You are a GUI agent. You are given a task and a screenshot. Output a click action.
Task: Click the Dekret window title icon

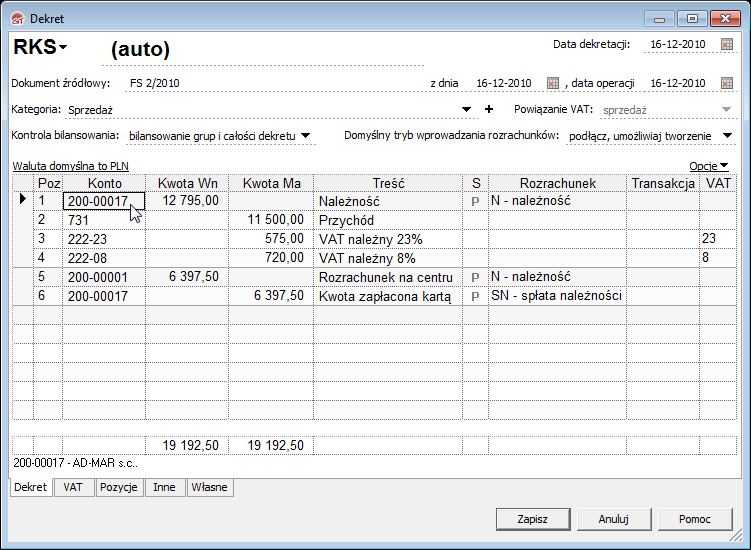click(x=16, y=17)
